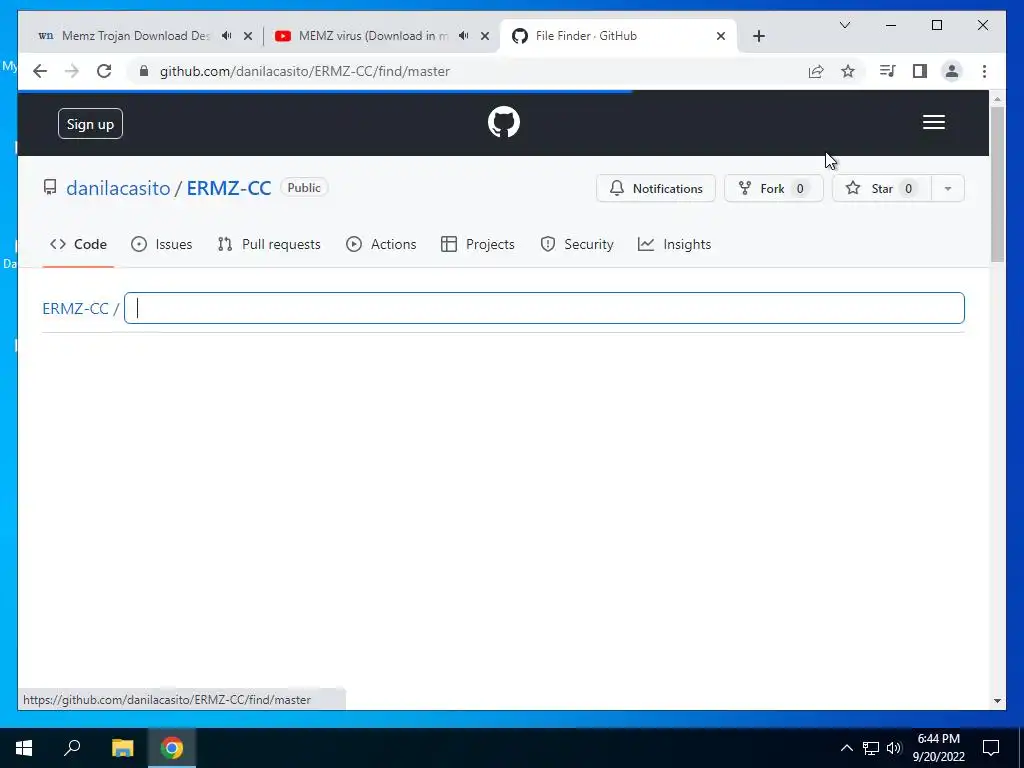Open File Explorer from taskbar
The height and width of the screenshot is (768, 1024).
coord(123,748)
